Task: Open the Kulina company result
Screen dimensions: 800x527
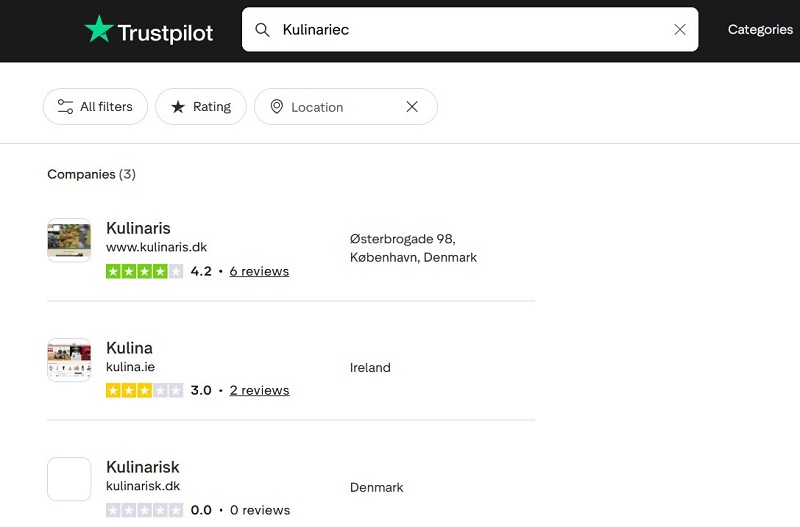Action: point(129,348)
